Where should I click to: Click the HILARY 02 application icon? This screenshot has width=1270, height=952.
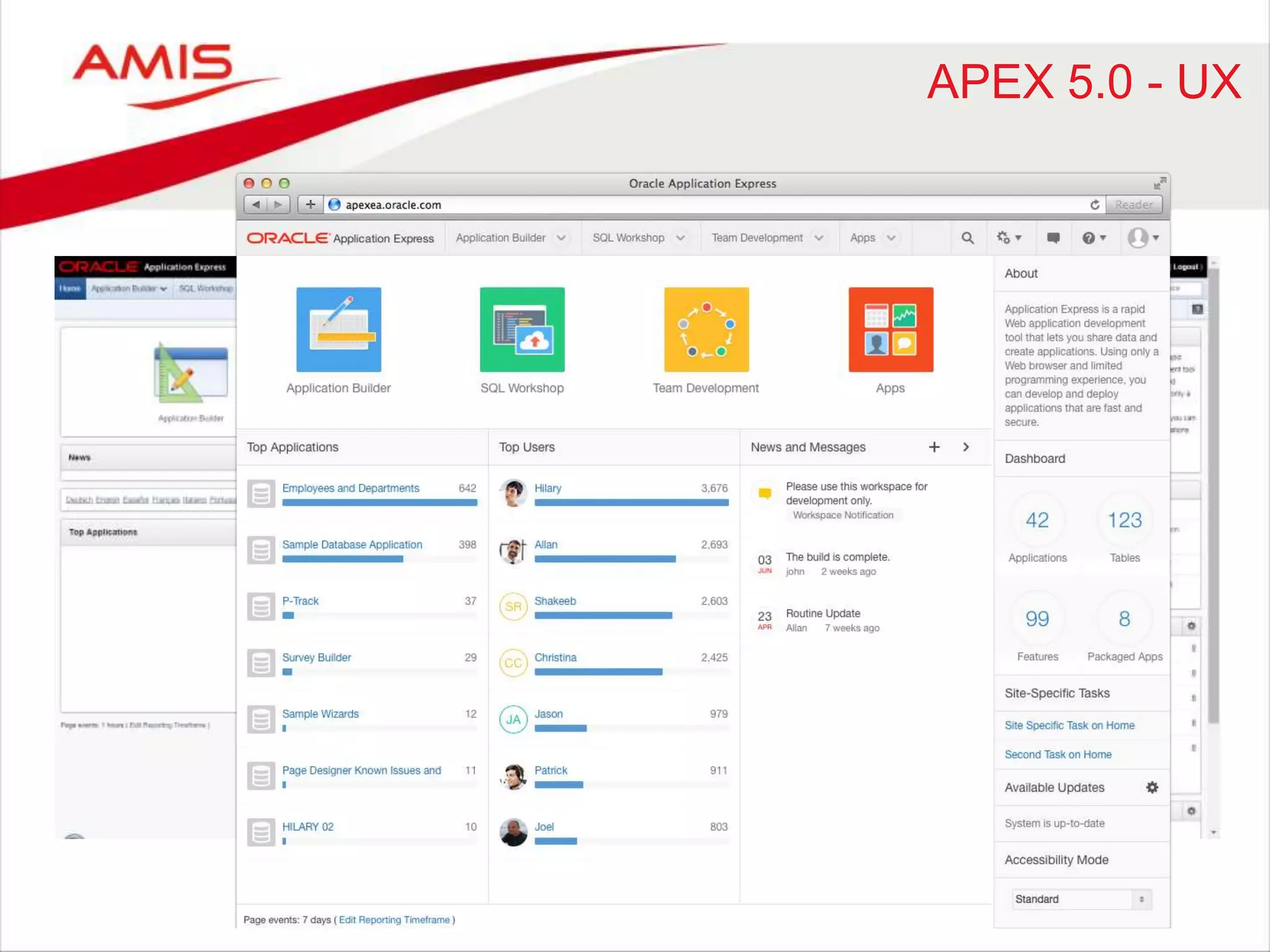261,832
